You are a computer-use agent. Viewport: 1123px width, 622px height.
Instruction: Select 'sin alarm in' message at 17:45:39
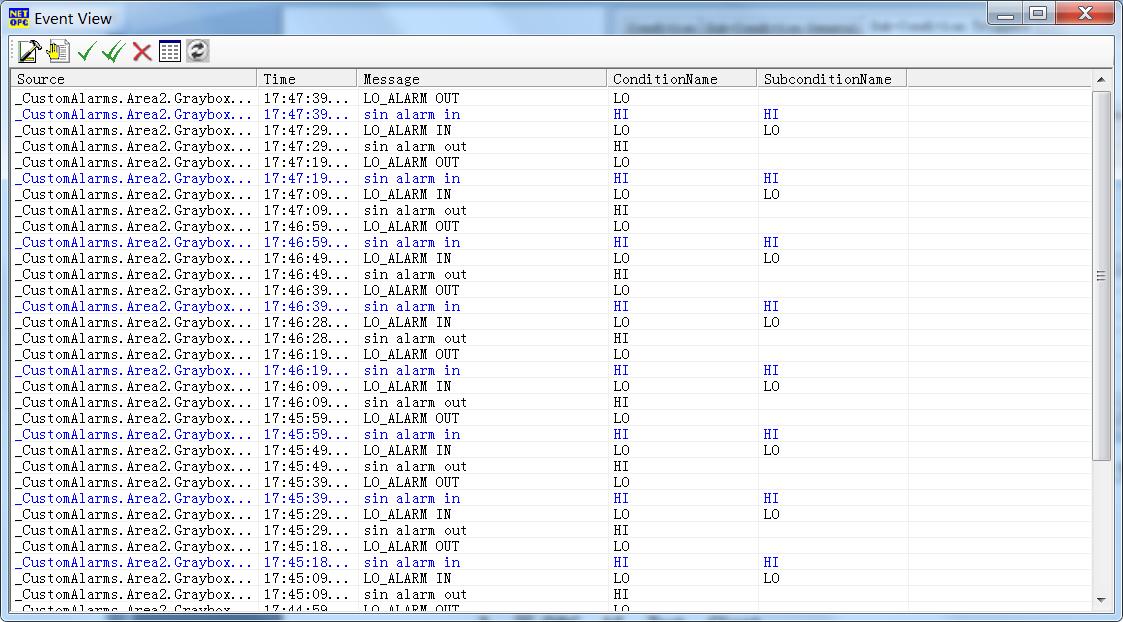point(412,499)
